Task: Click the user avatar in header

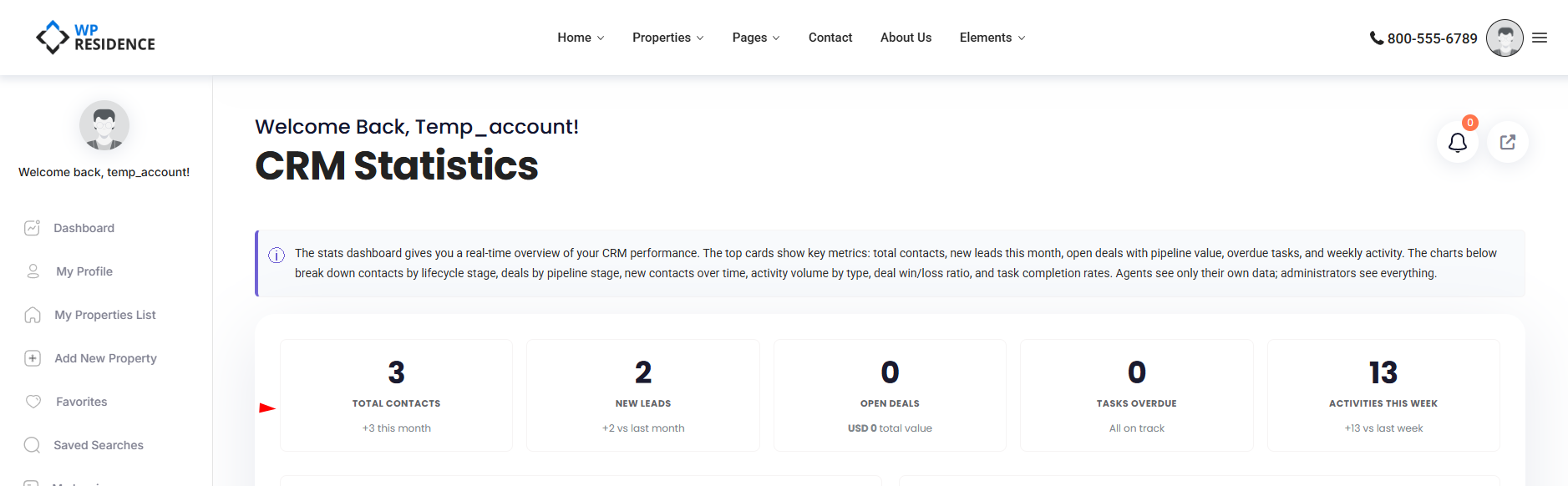Action: click(x=1504, y=38)
